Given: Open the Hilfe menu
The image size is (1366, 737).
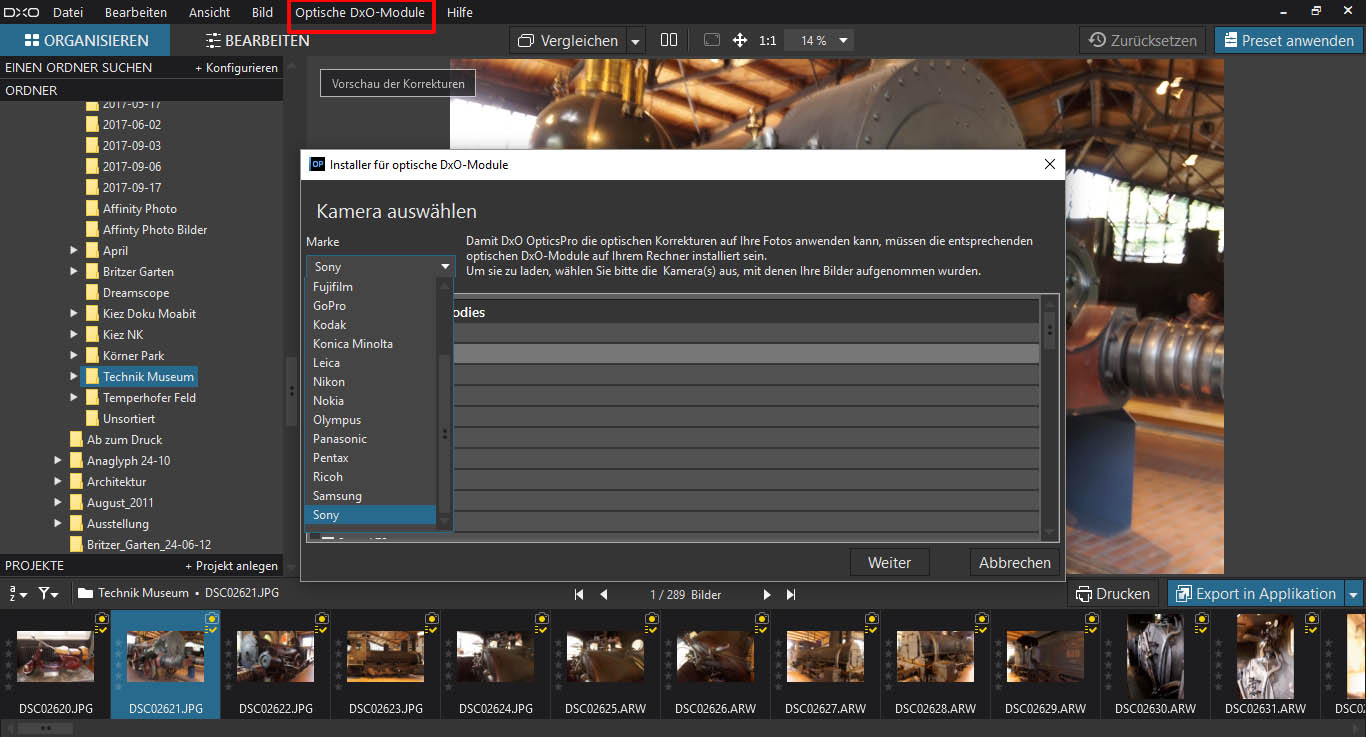Looking at the screenshot, I should click(x=460, y=13).
